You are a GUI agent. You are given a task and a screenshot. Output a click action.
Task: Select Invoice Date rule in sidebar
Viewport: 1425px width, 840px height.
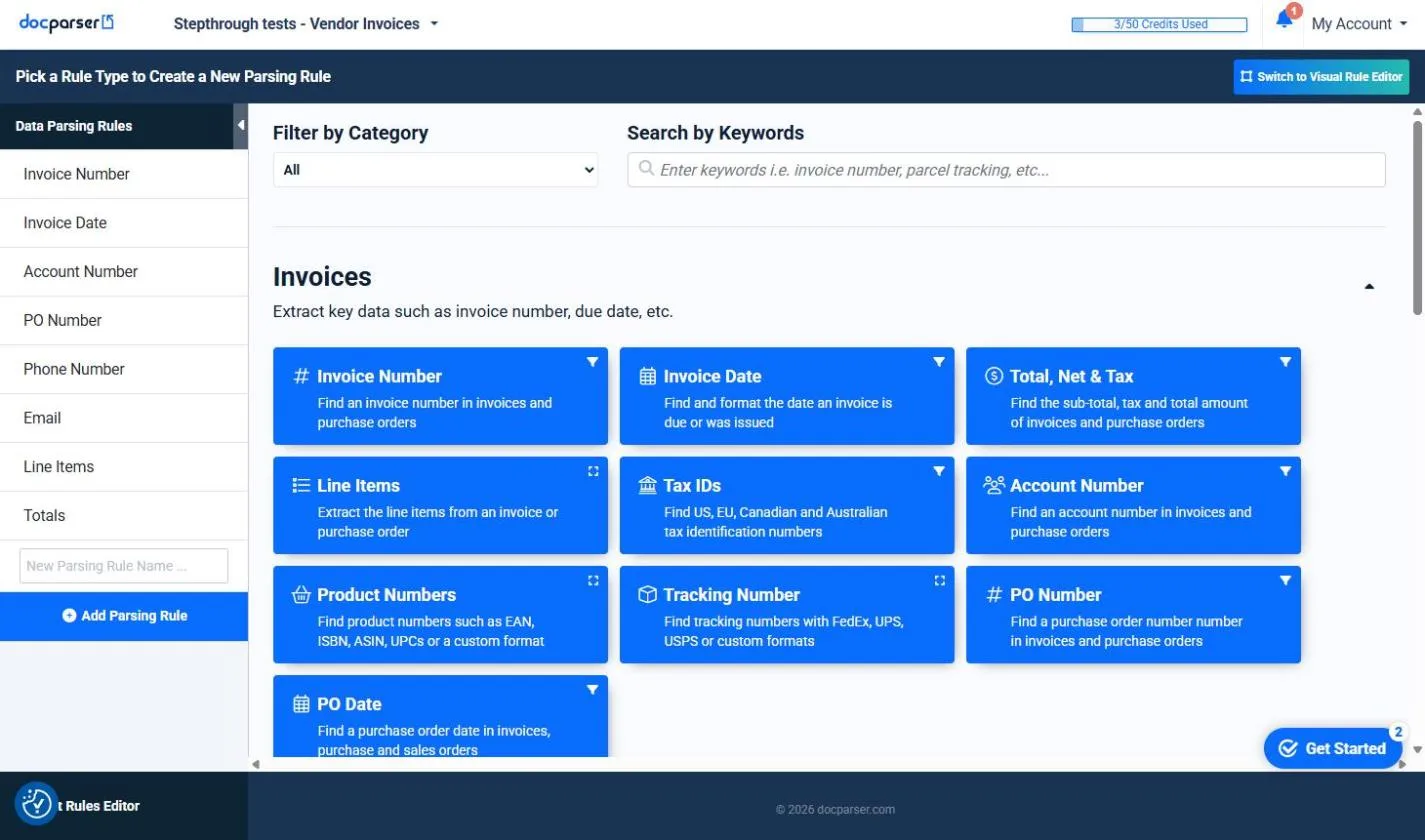pyautogui.click(x=124, y=223)
